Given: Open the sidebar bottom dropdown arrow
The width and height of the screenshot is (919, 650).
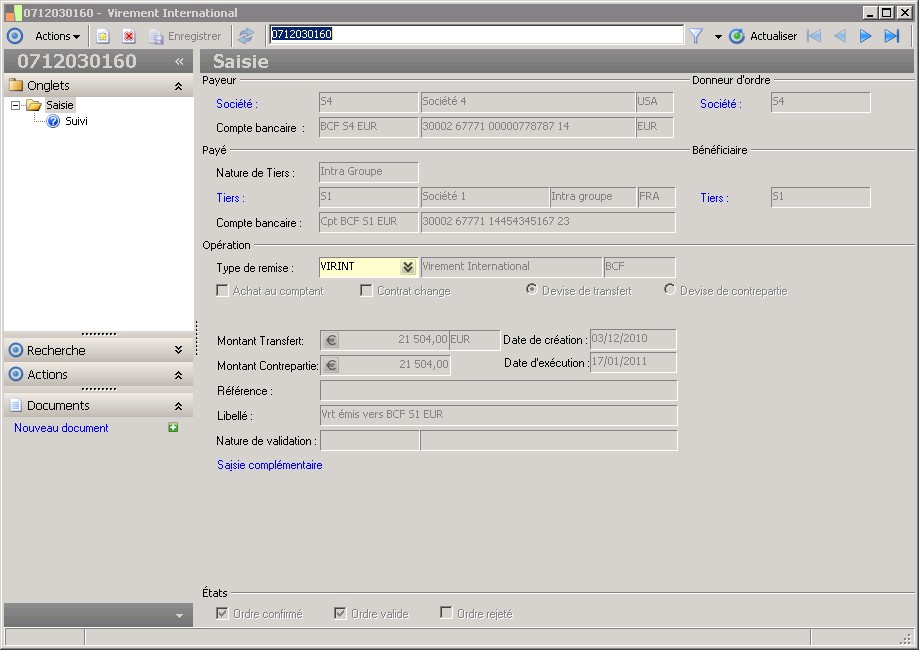Looking at the screenshot, I should 179,616.
